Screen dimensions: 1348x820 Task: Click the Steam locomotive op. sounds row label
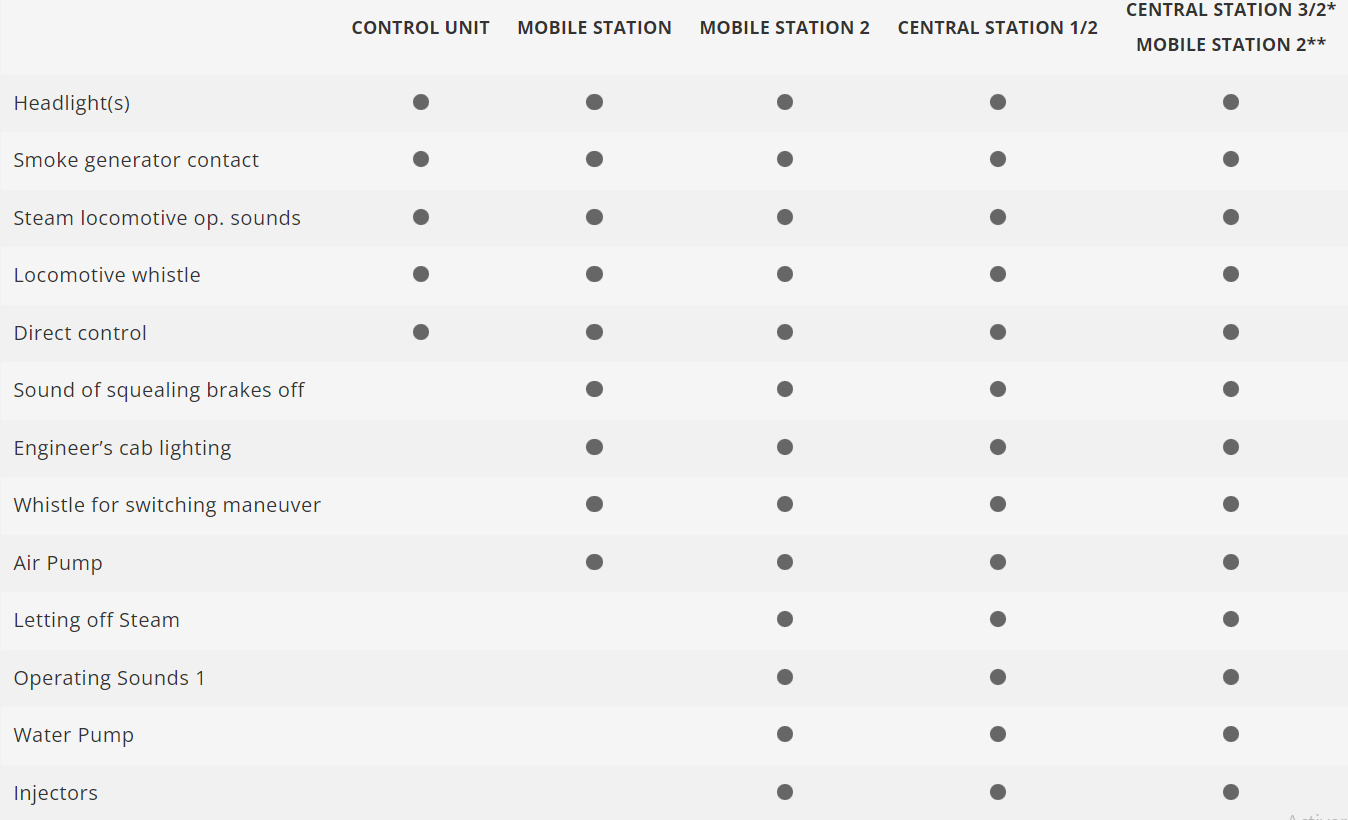pyautogui.click(x=157, y=218)
